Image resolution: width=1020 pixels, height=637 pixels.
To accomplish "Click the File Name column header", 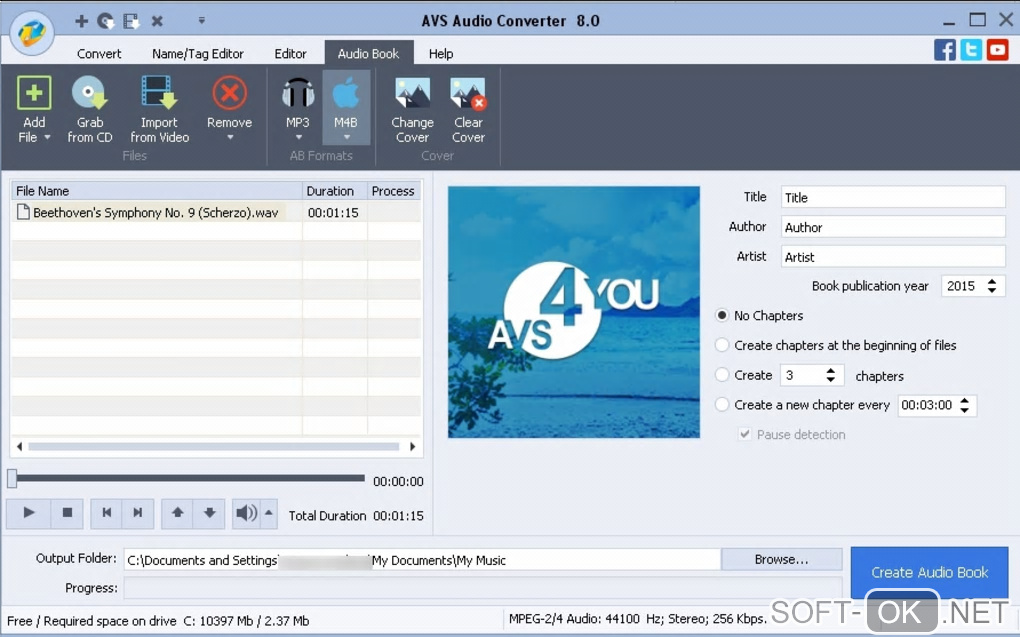I will (x=157, y=191).
